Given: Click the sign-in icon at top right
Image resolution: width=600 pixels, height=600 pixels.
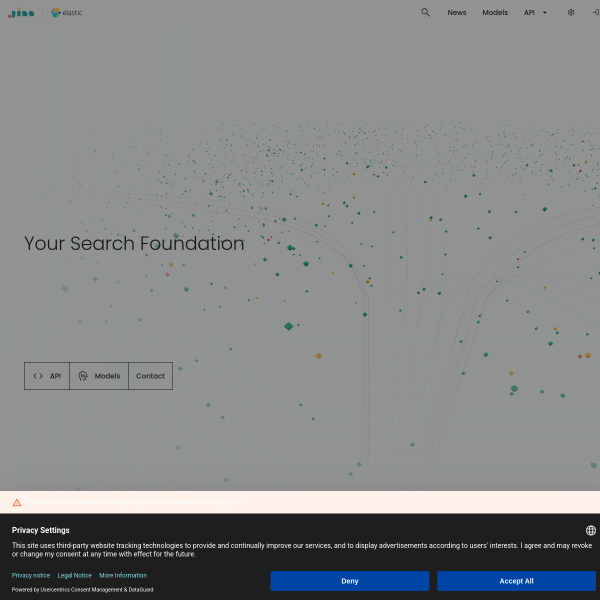Looking at the screenshot, I should click(596, 13).
